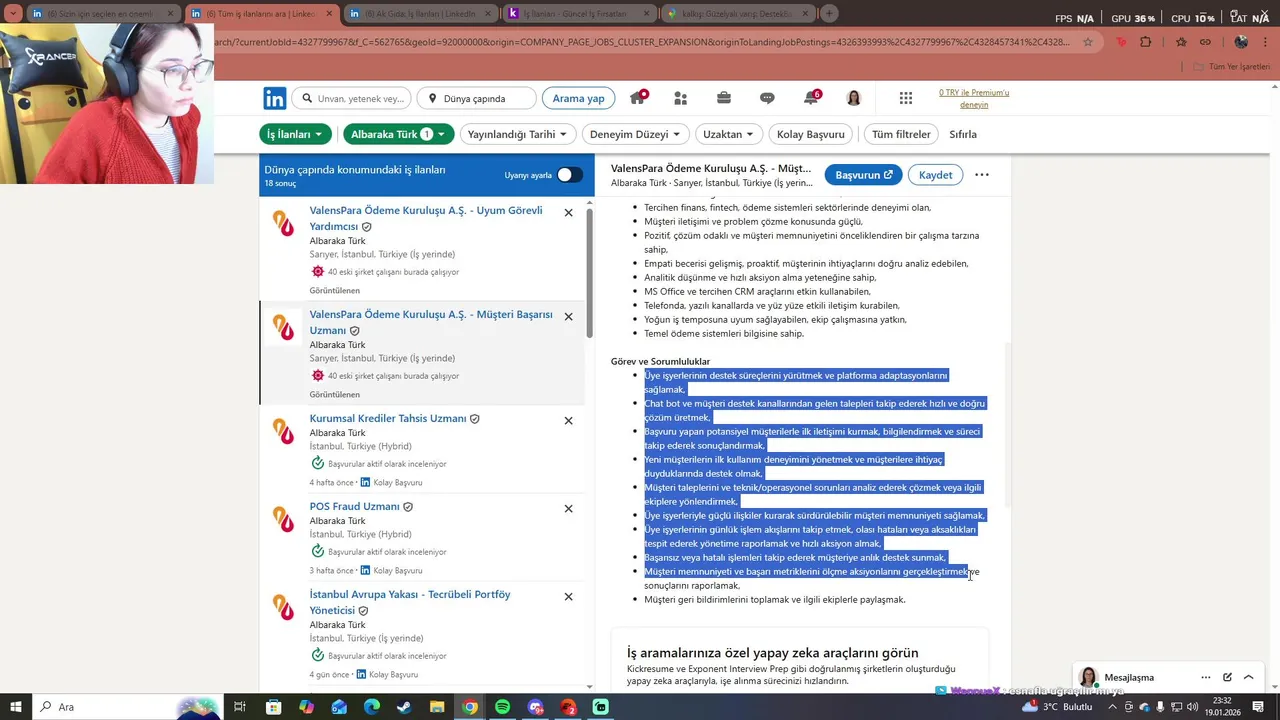Image resolution: width=1280 pixels, height=720 pixels.
Task: Click the Arama yap search button
Action: click(x=578, y=98)
